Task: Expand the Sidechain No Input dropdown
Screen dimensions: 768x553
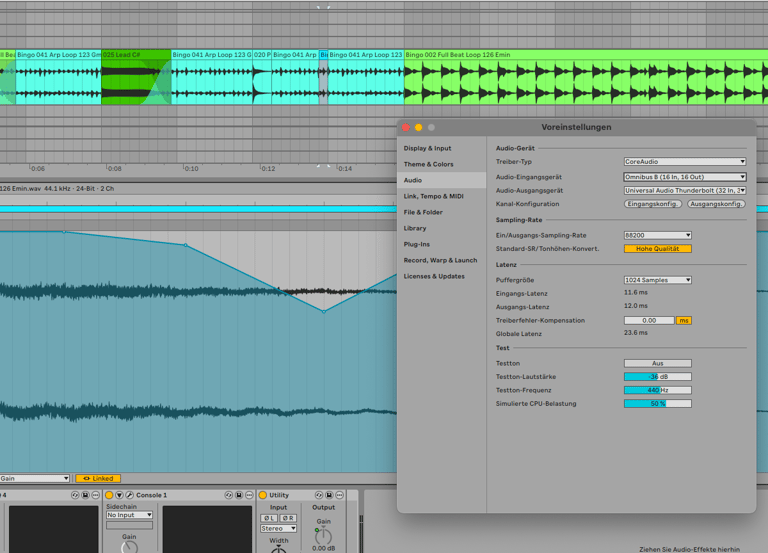Action: point(129,515)
